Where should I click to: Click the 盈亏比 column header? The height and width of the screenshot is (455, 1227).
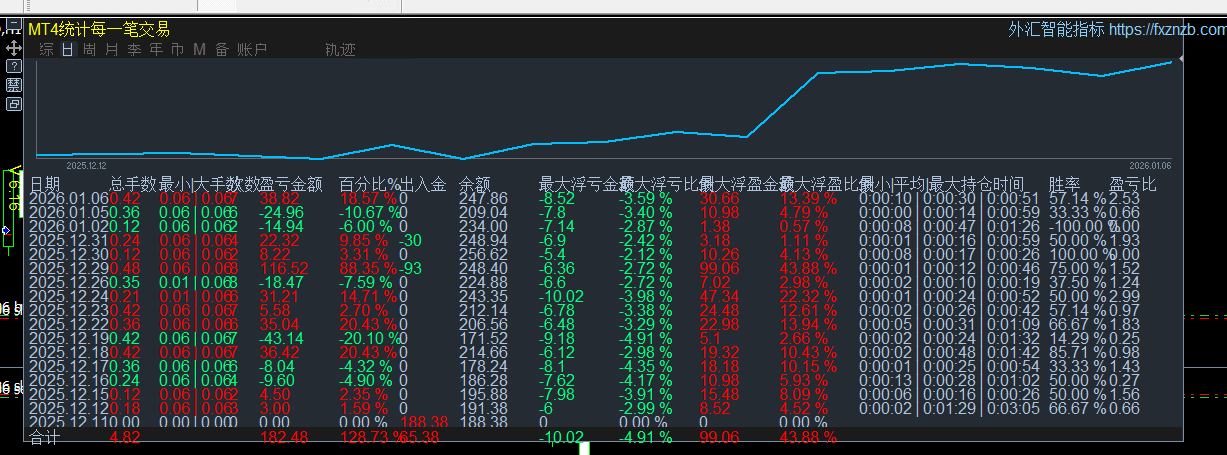pyautogui.click(x=1133, y=184)
